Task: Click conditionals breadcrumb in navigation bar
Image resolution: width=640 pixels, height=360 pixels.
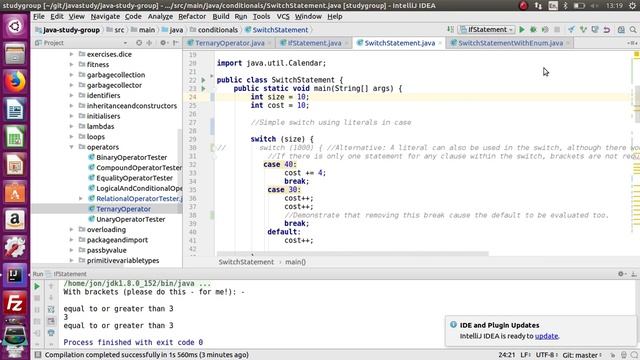Action: click(x=218, y=30)
